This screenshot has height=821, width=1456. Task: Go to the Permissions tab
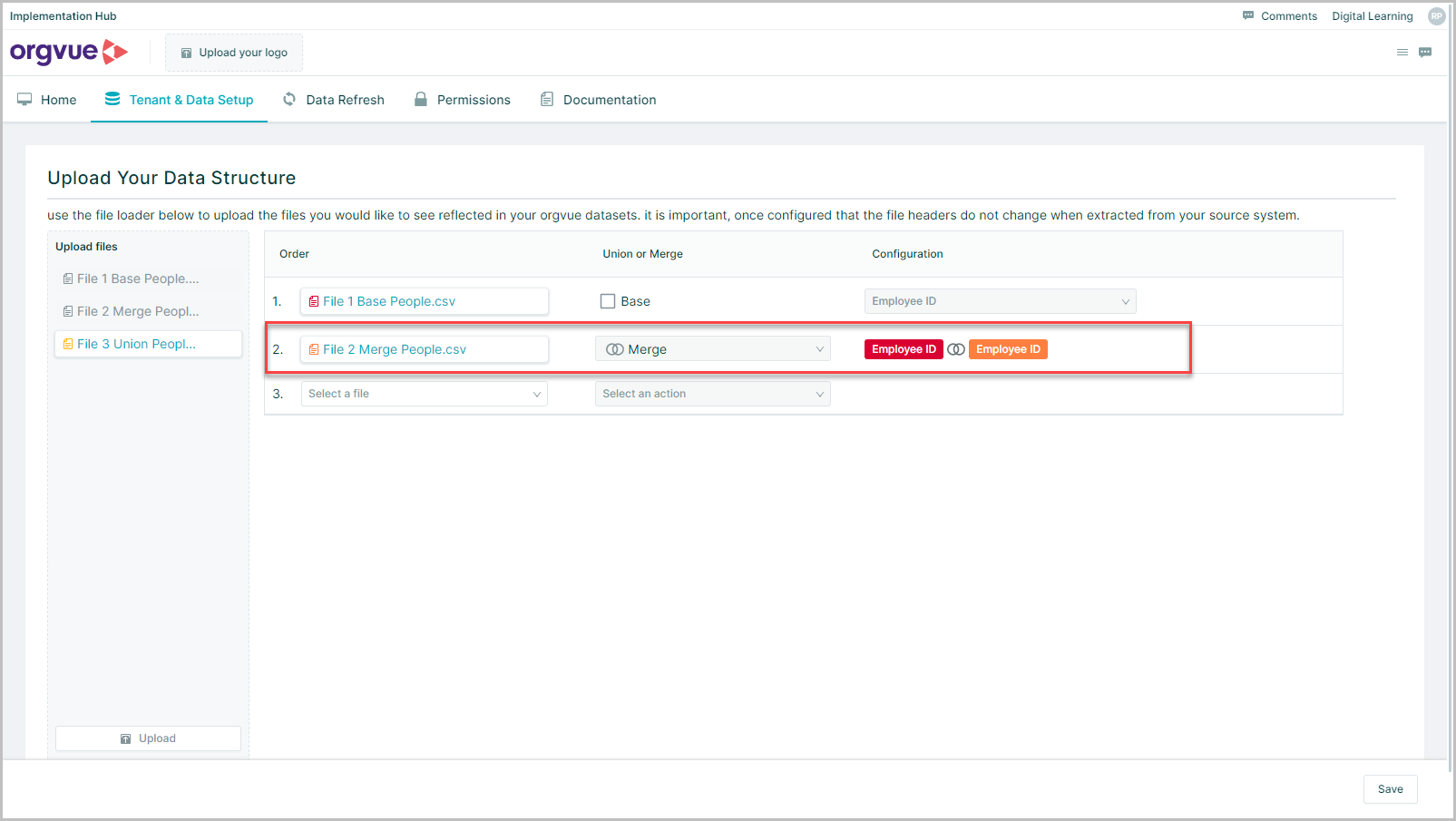(462, 100)
